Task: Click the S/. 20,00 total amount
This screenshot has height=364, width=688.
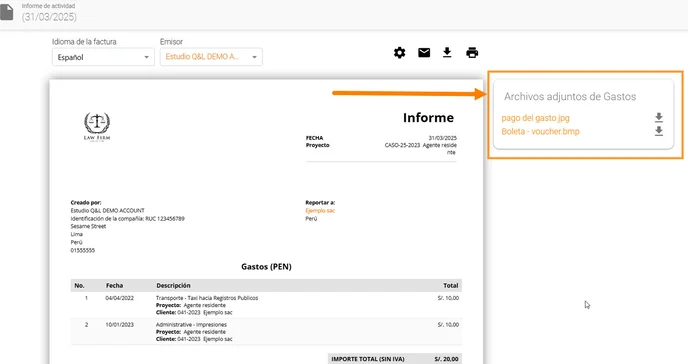Action: [x=446, y=359]
